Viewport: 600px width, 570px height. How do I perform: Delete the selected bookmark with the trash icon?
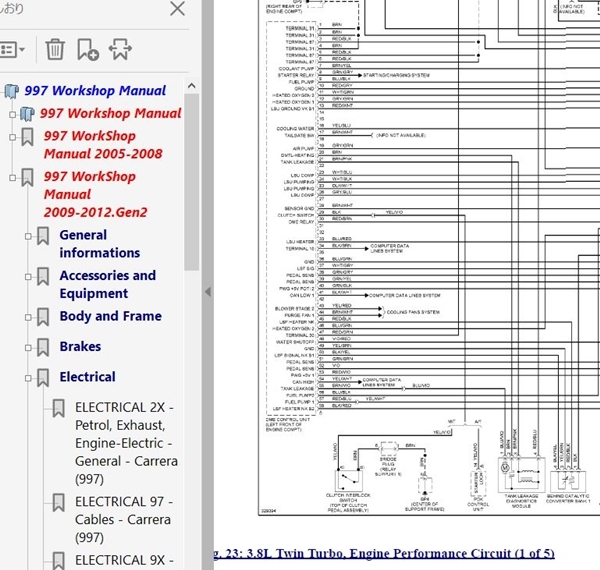pos(55,49)
